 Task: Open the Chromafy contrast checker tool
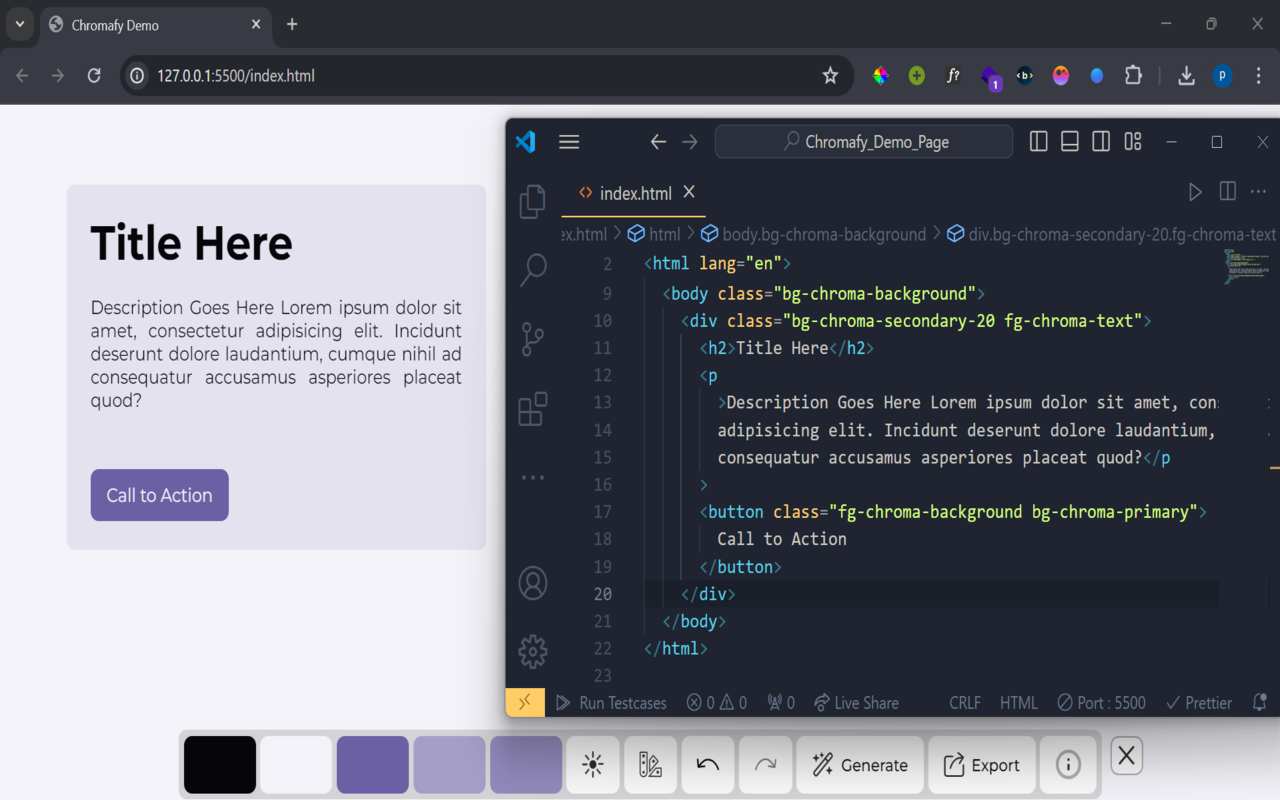point(650,764)
